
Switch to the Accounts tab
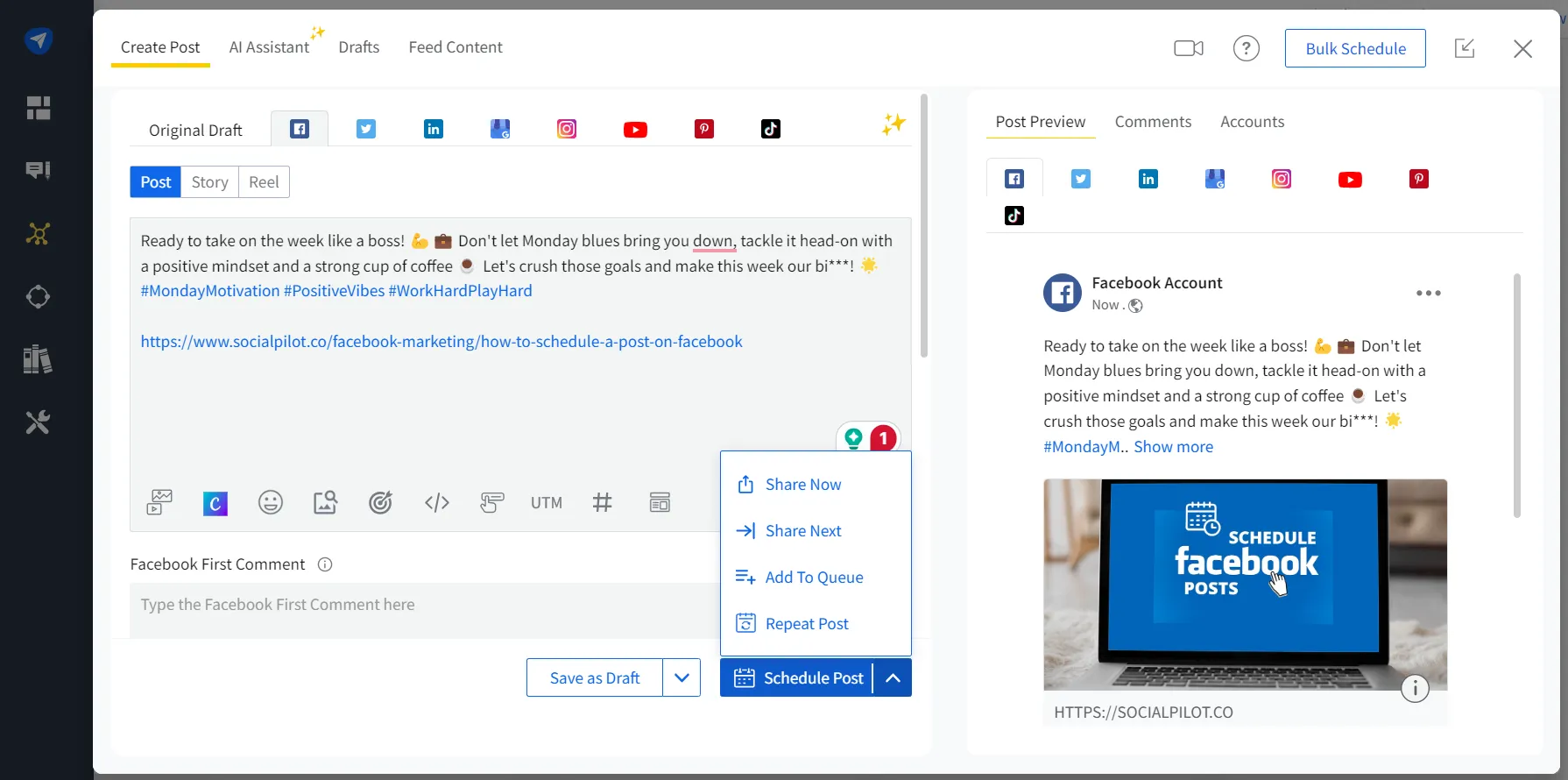[1252, 122]
